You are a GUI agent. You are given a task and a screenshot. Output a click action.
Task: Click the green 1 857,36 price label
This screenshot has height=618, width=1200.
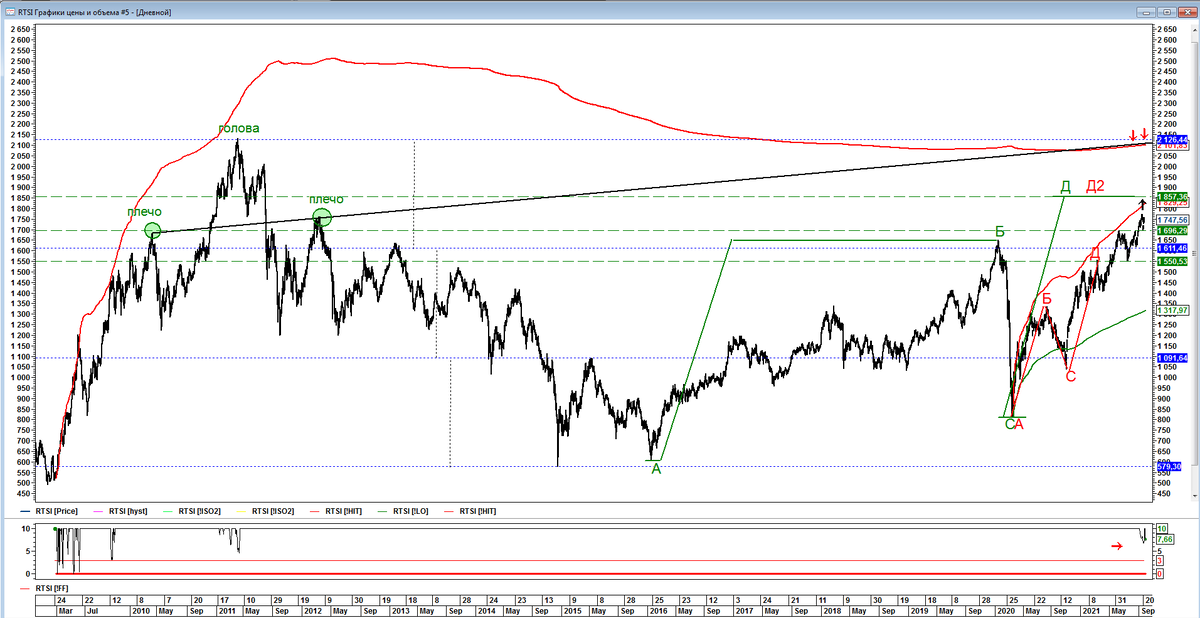1172,196
